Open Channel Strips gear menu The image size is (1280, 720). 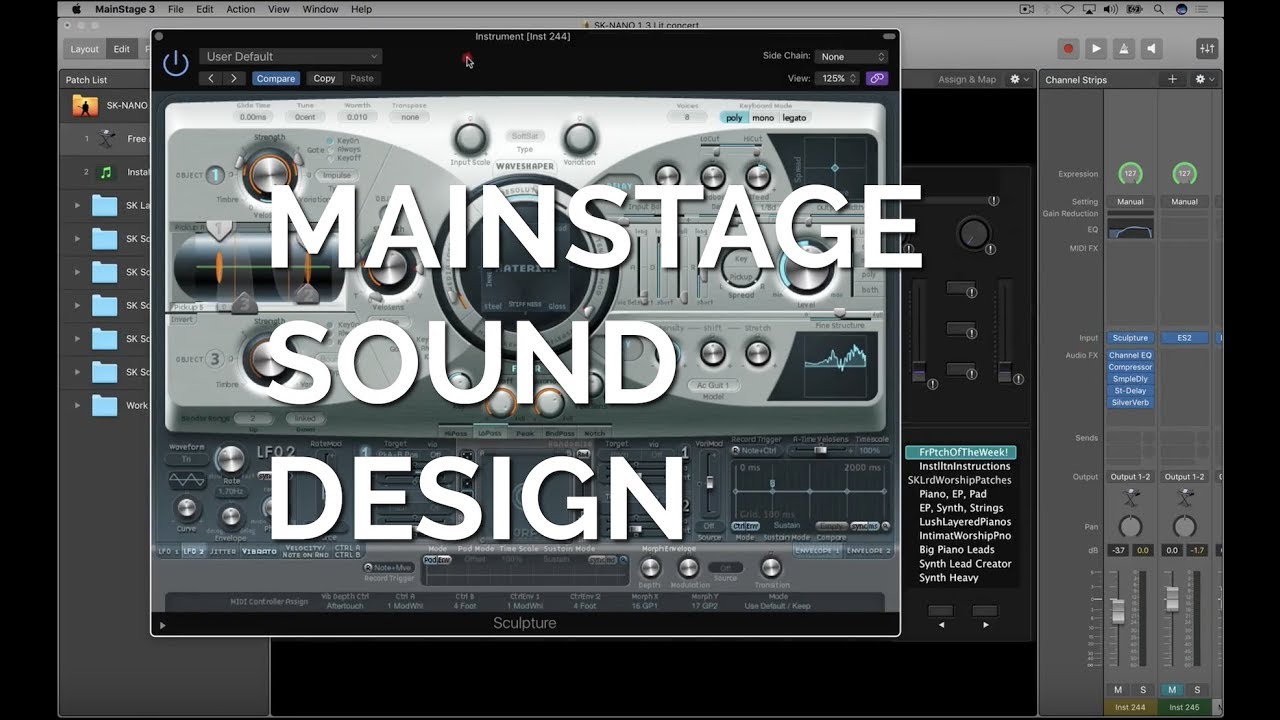1204,79
